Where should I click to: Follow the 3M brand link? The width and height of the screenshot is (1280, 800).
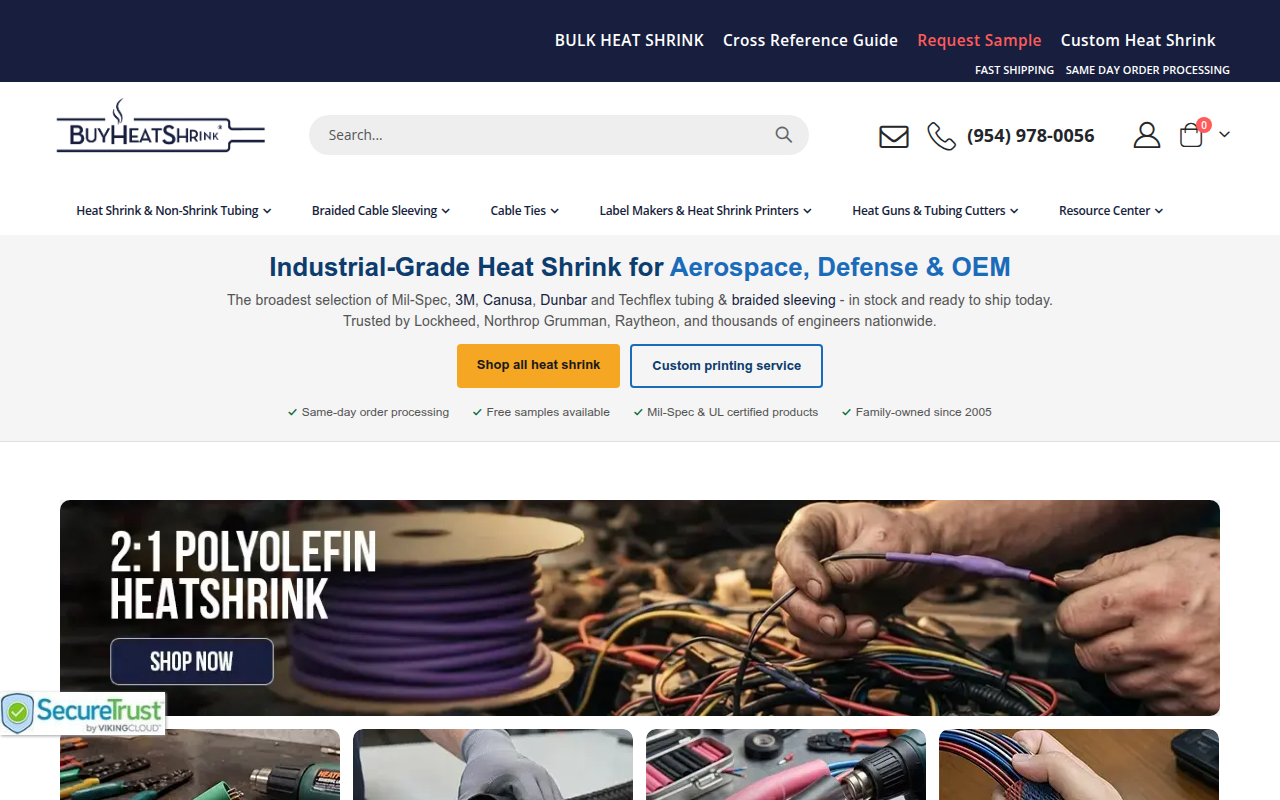click(x=465, y=300)
